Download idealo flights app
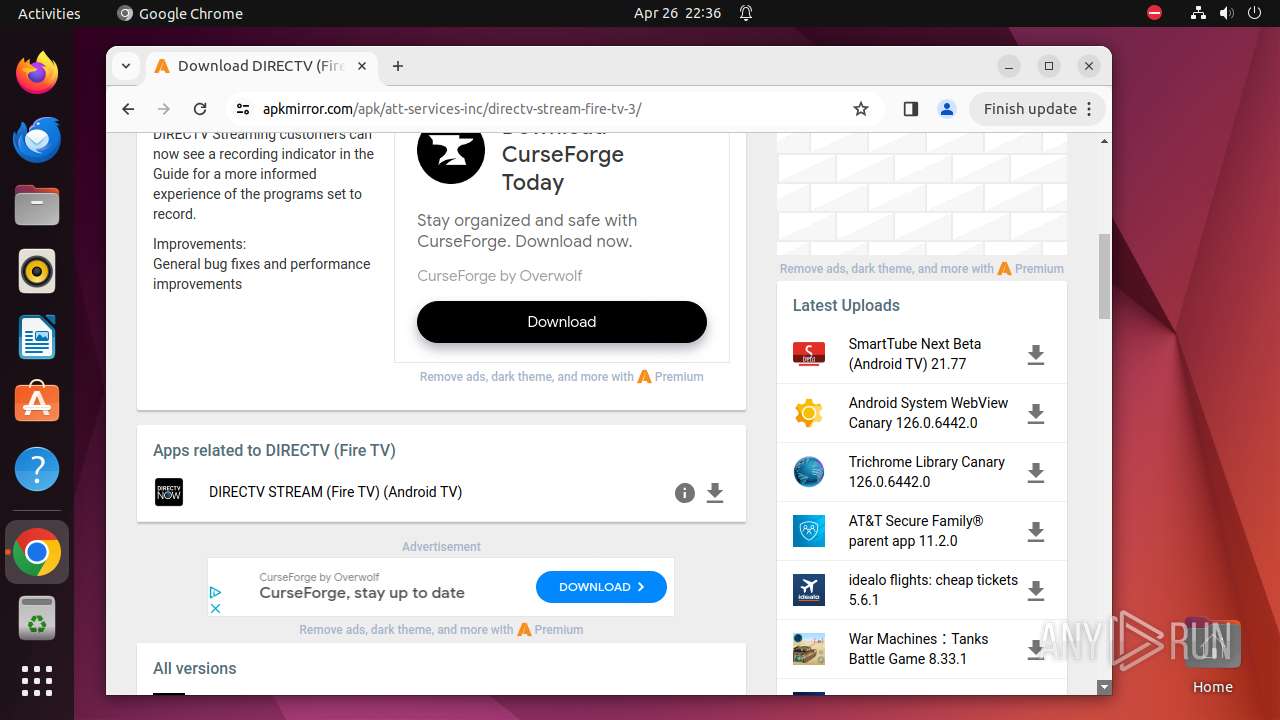The height and width of the screenshot is (720, 1280). coord(1036,590)
